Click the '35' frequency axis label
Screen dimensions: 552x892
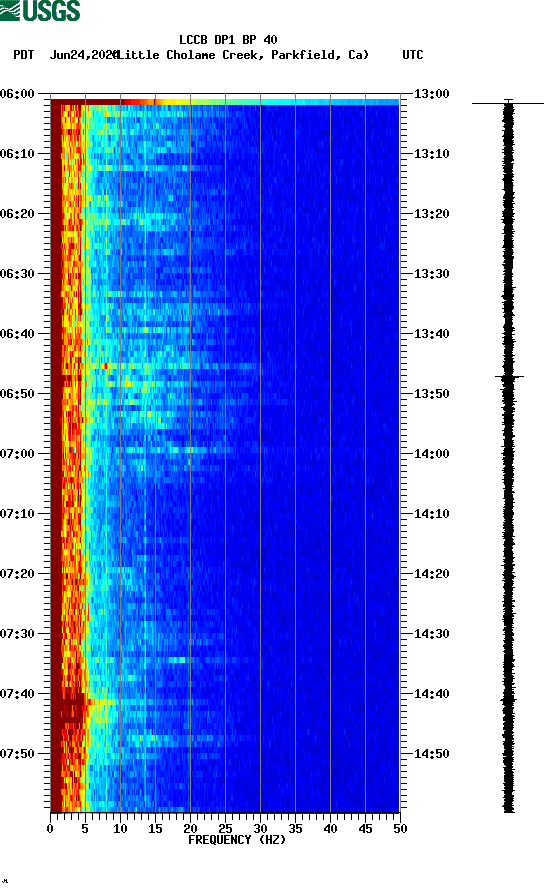click(x=295, y=829)
